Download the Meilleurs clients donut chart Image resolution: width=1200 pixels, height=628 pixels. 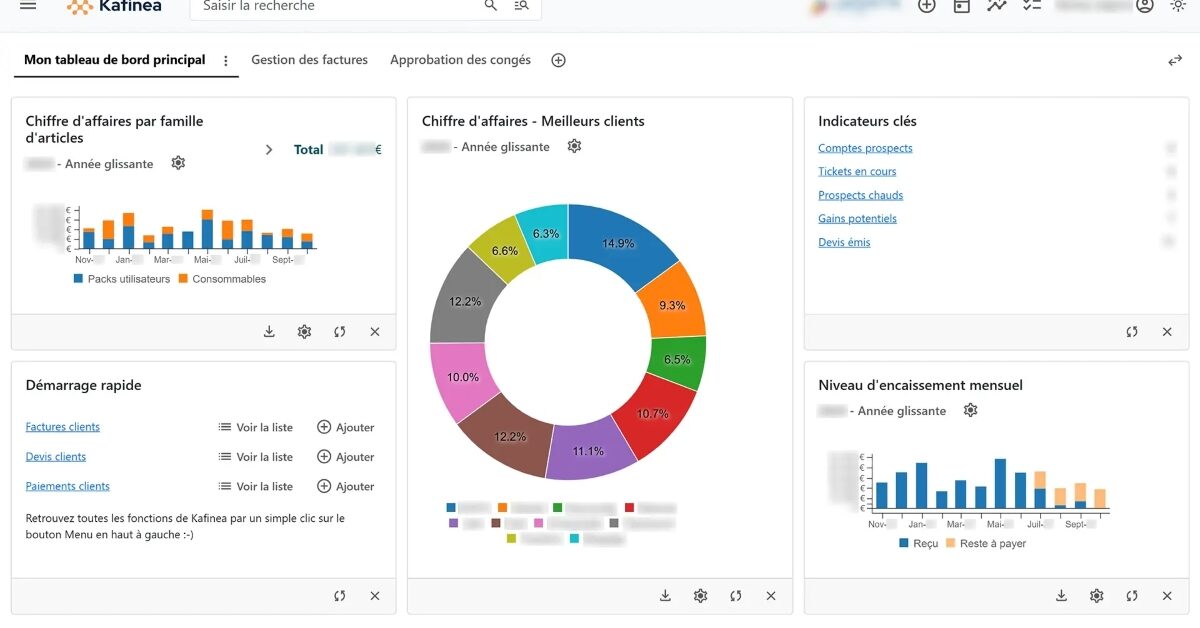[665, 596]
